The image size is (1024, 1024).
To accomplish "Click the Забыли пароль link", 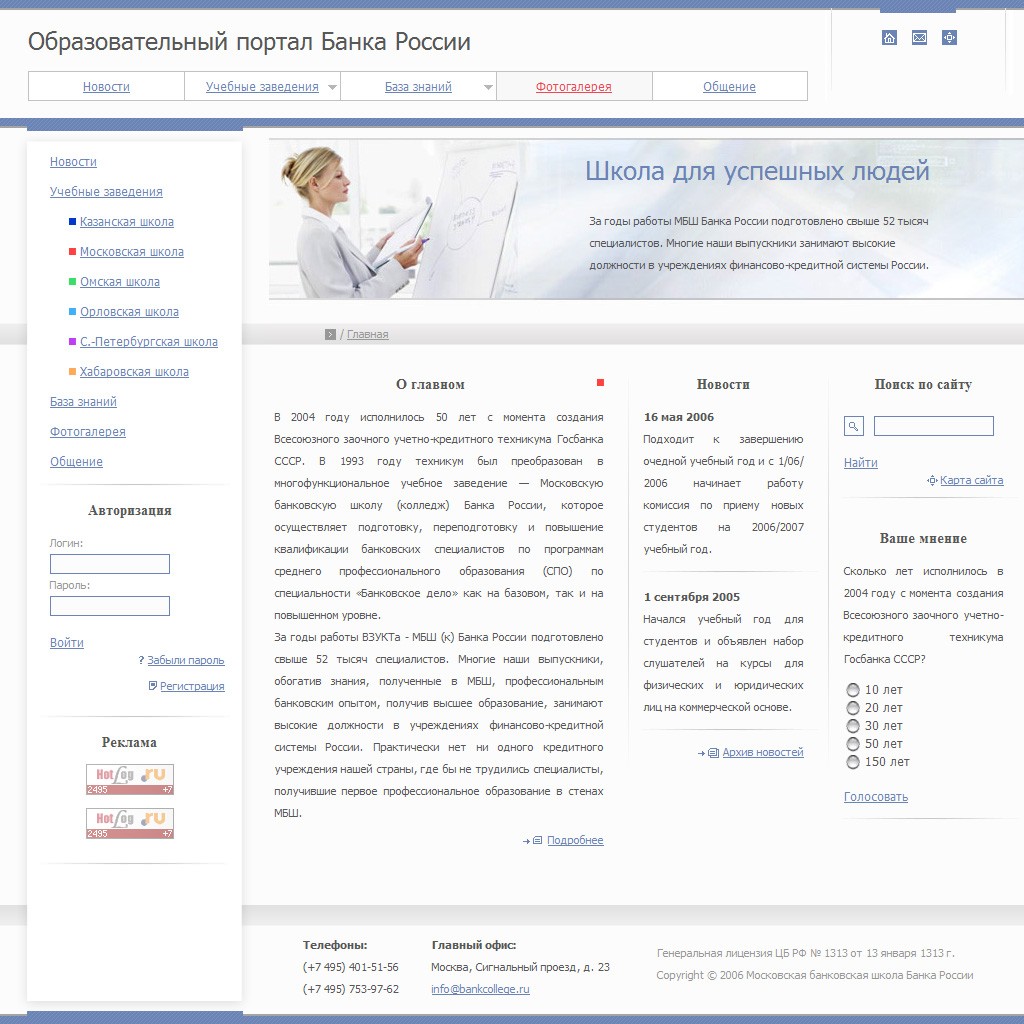I will pos(186,660).
